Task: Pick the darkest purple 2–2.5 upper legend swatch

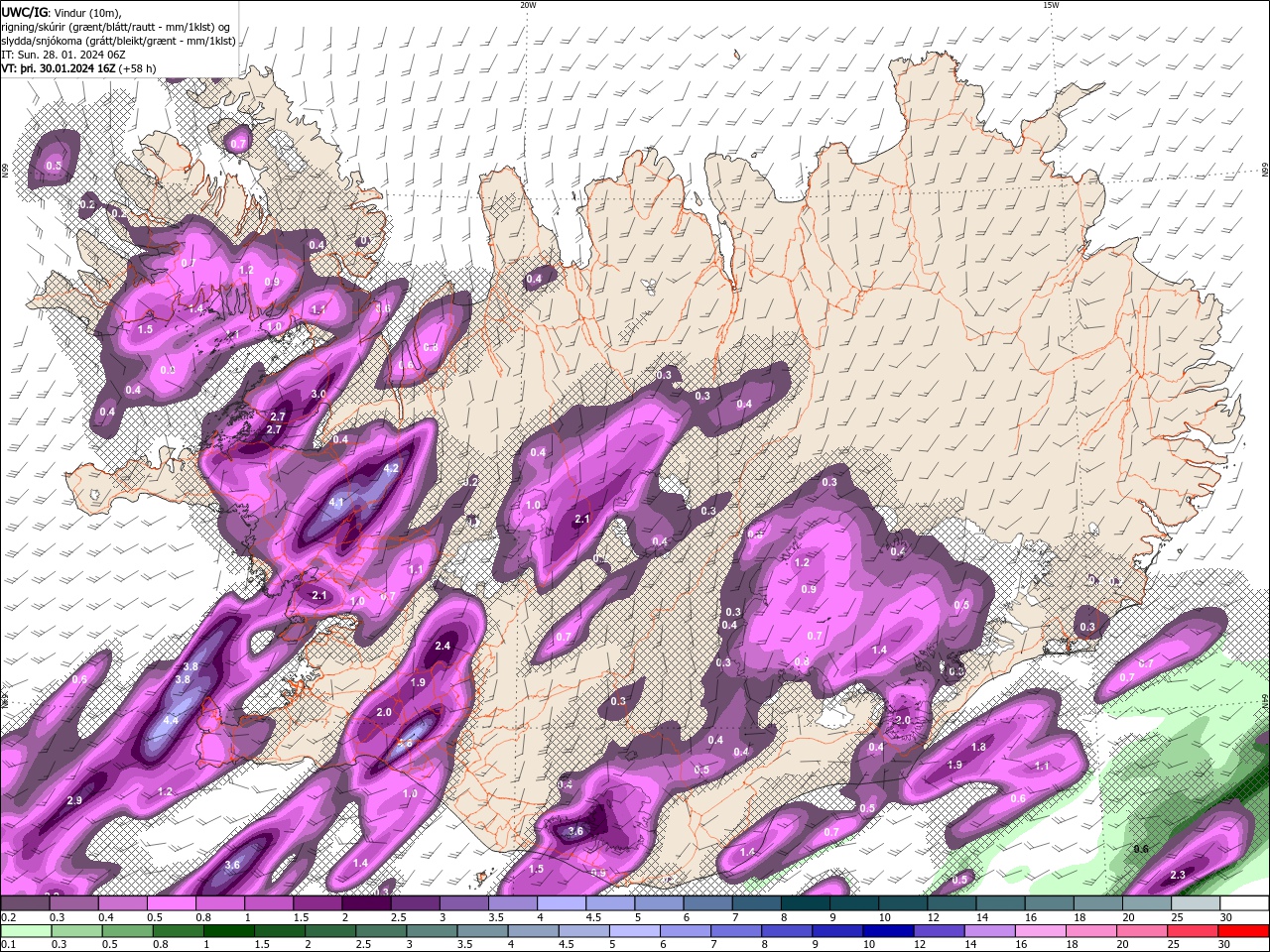Action: pos(366,903)
